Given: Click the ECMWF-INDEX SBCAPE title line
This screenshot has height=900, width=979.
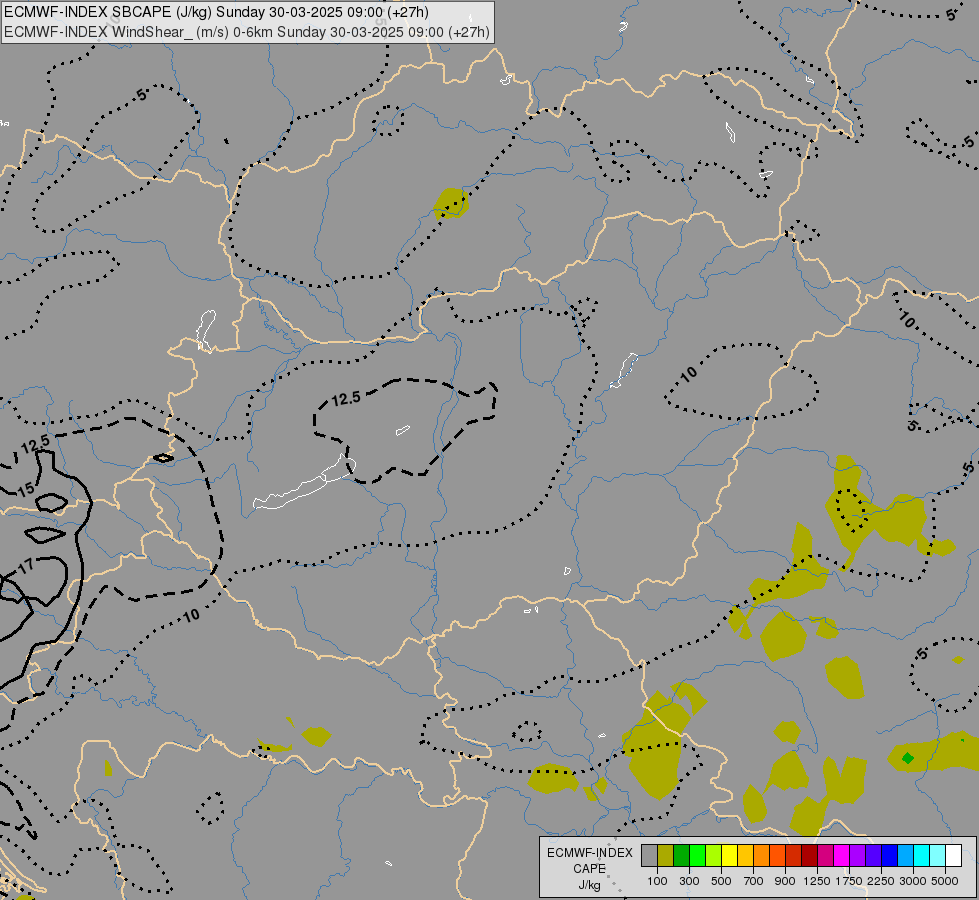Looking at the screenshot, I should pos(216,12).
